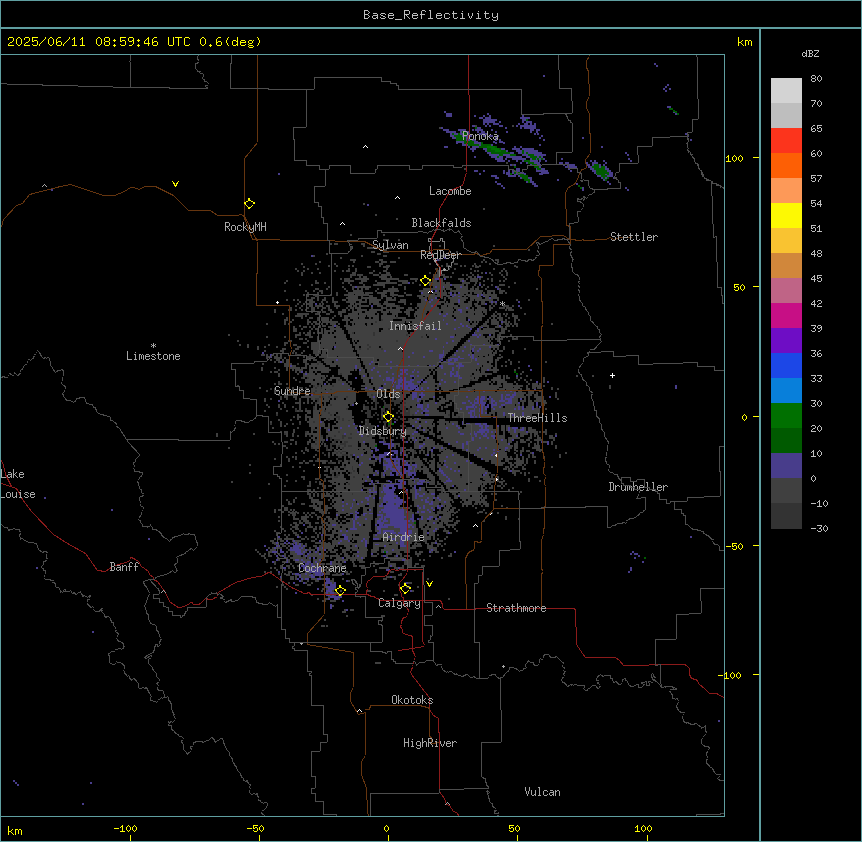The height and width of the screenshot is (842, 862).
Task: Select the purple 39-36 dBZ legend band
Action: (786, 341)
